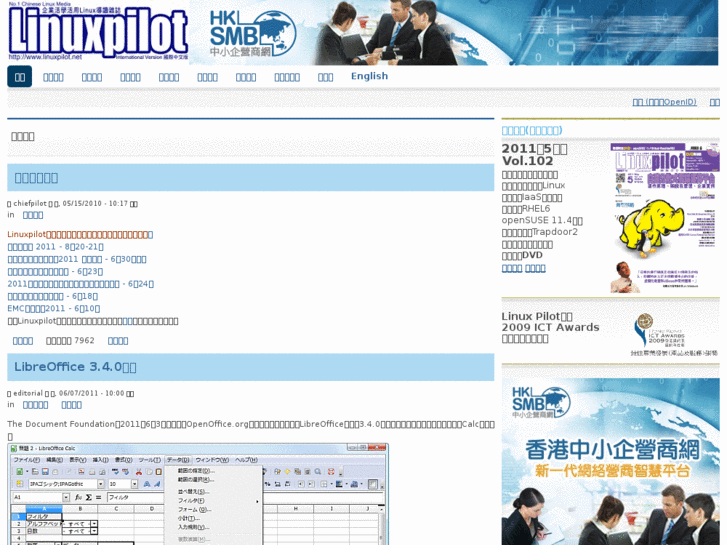Open the event link dated 6/23
This screenshot has width=727, height=545.
55,271
